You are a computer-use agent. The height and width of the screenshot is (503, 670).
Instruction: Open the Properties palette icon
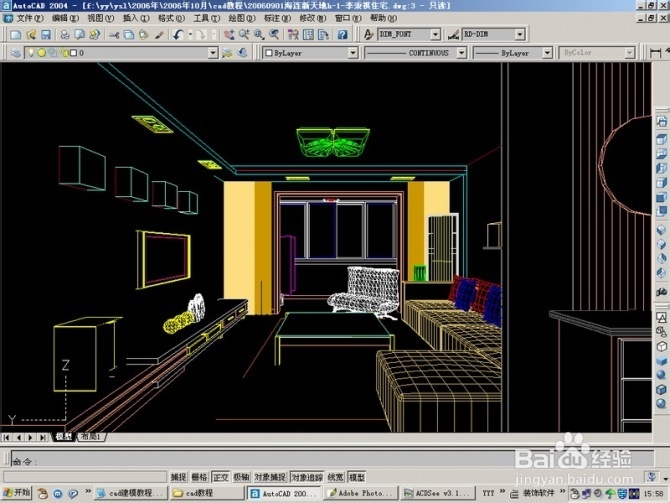[293, 35]
